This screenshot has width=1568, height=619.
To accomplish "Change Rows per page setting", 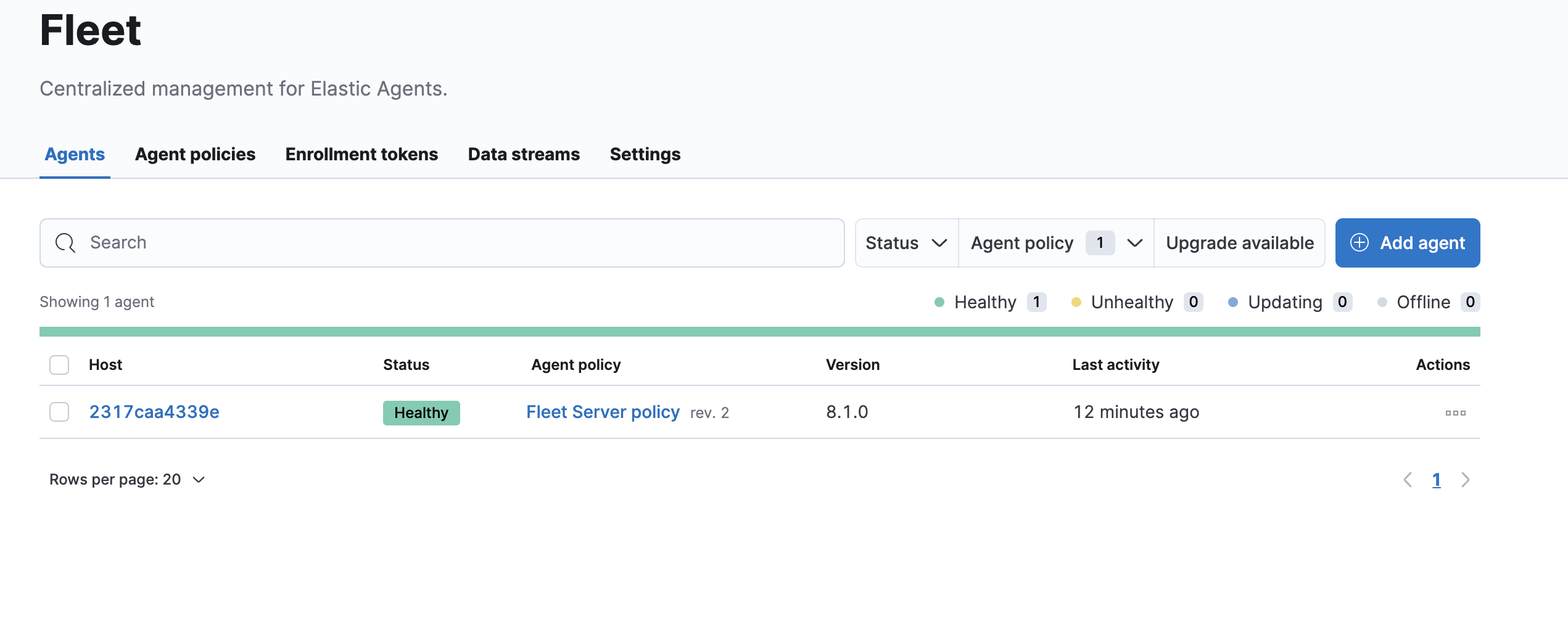I will tap(127, 480).
